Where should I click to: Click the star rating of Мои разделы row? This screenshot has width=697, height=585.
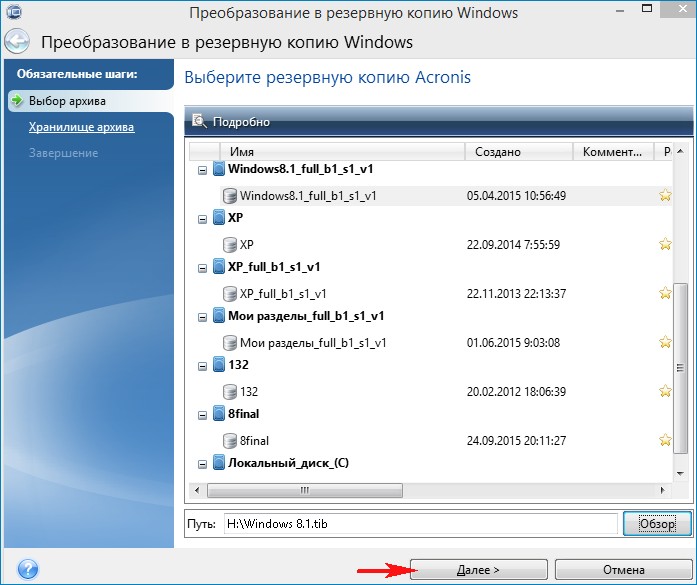coord(665,342)
